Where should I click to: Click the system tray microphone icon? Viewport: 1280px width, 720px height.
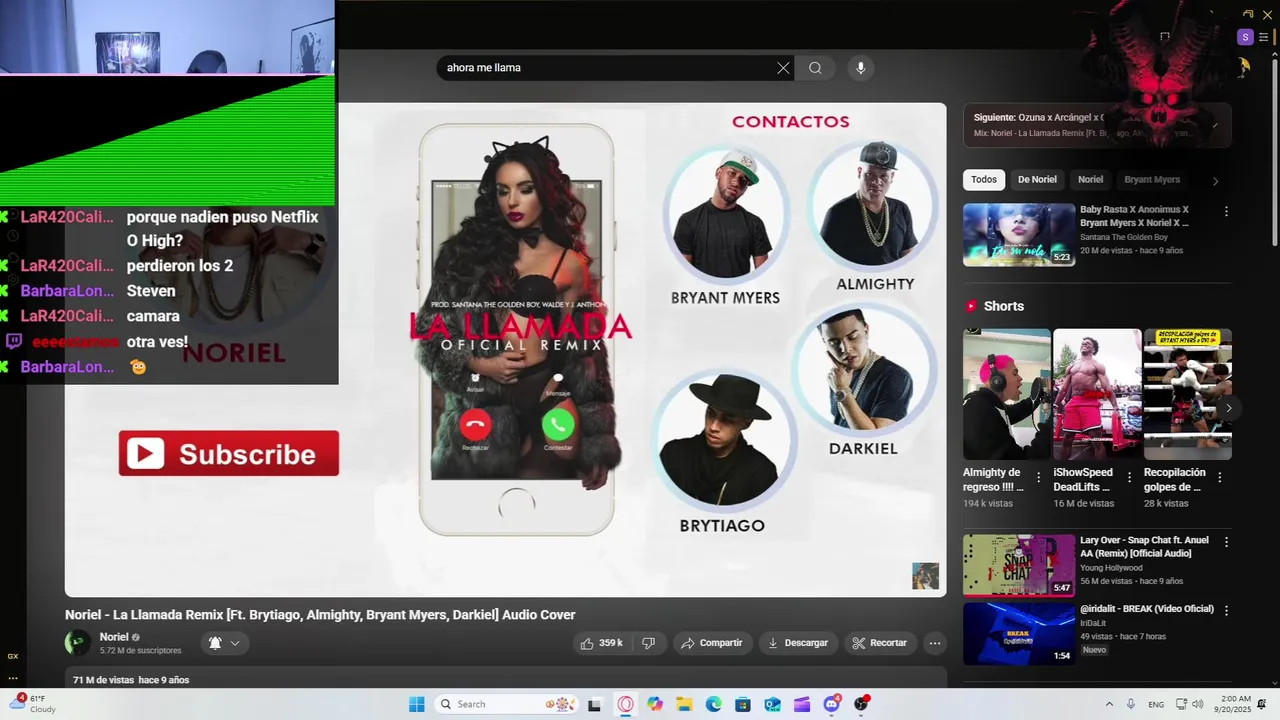[1130, 704]
